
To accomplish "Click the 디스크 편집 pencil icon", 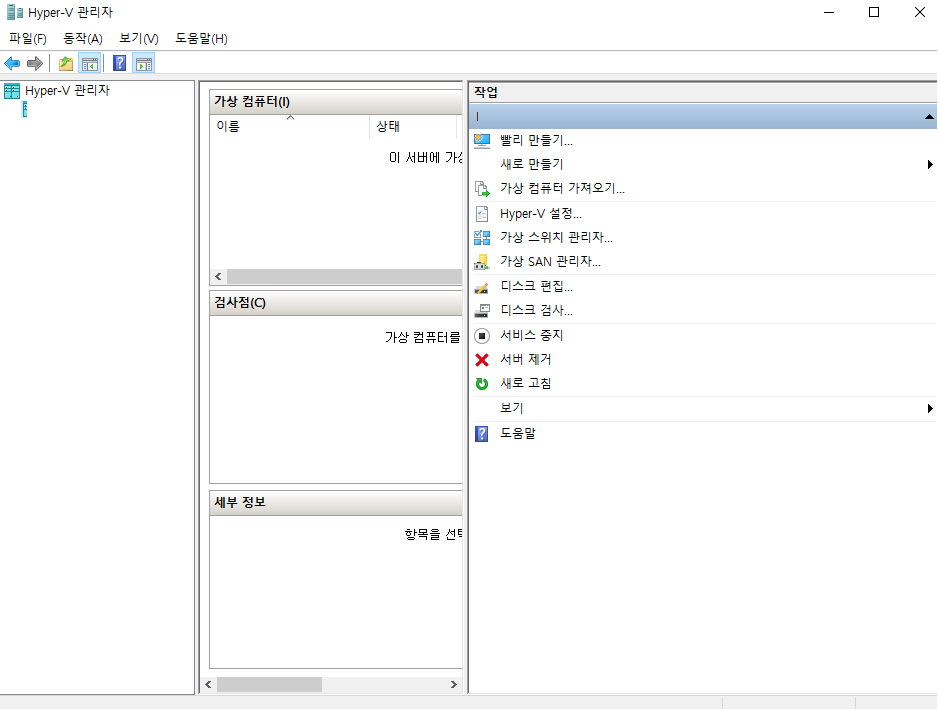I will click(x=482, y=287).
